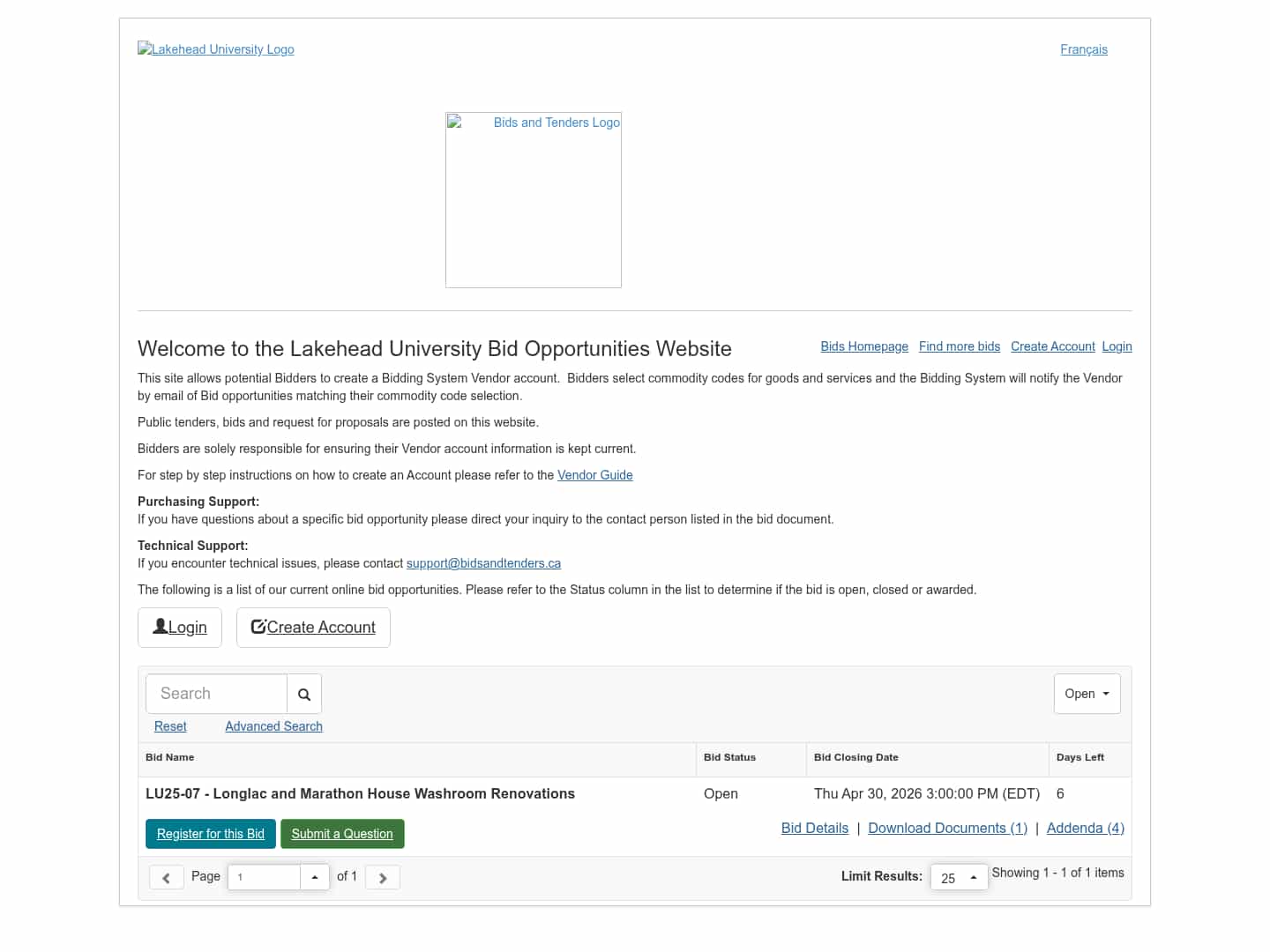1270x952 pixels.
Task: Reset the bid search filters
Action: point(170,726)
